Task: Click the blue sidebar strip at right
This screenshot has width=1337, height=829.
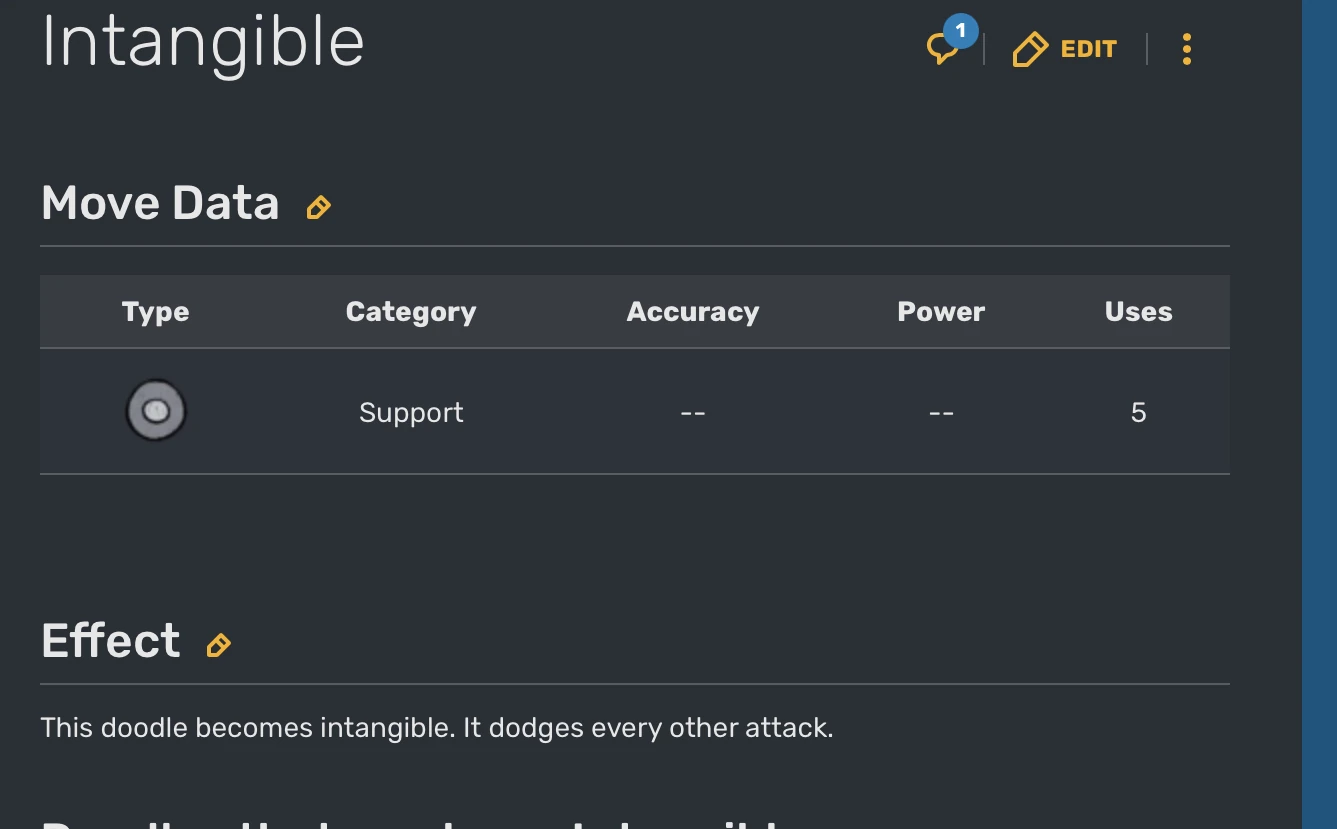Action: pos(1319,414)
